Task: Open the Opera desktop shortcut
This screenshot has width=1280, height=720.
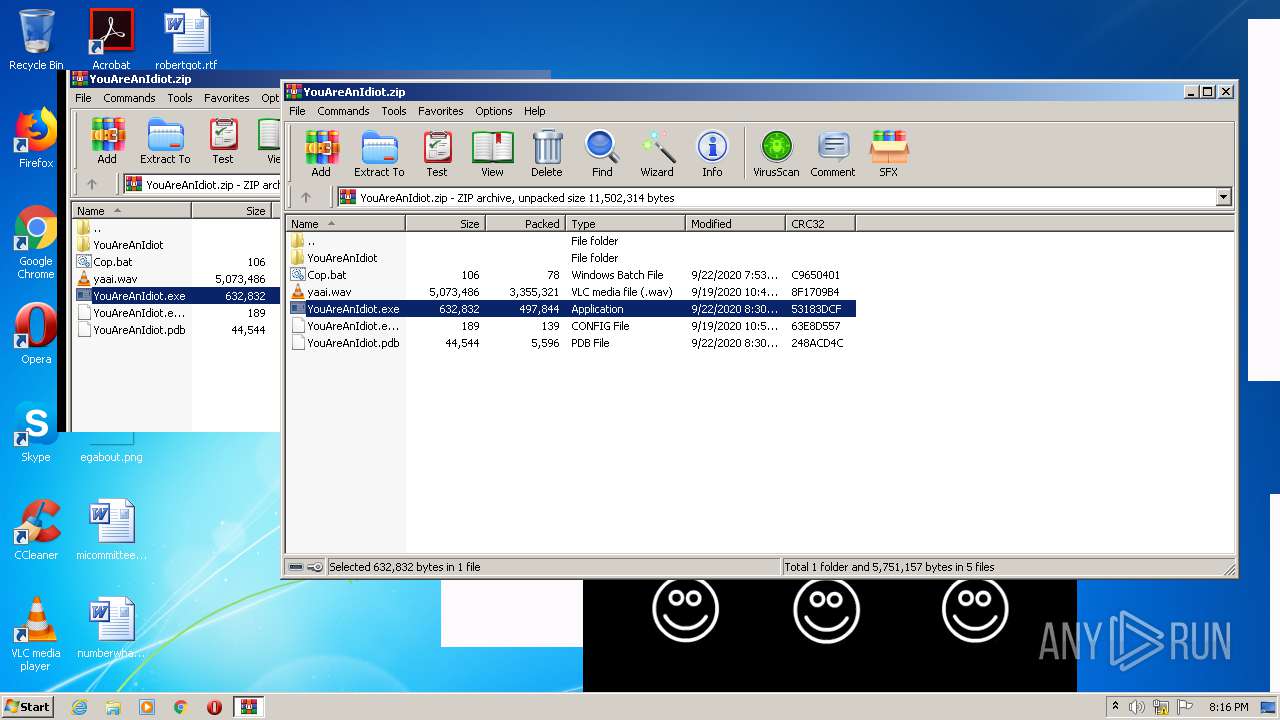Action: pyautogui.click(x=36, y=334)
